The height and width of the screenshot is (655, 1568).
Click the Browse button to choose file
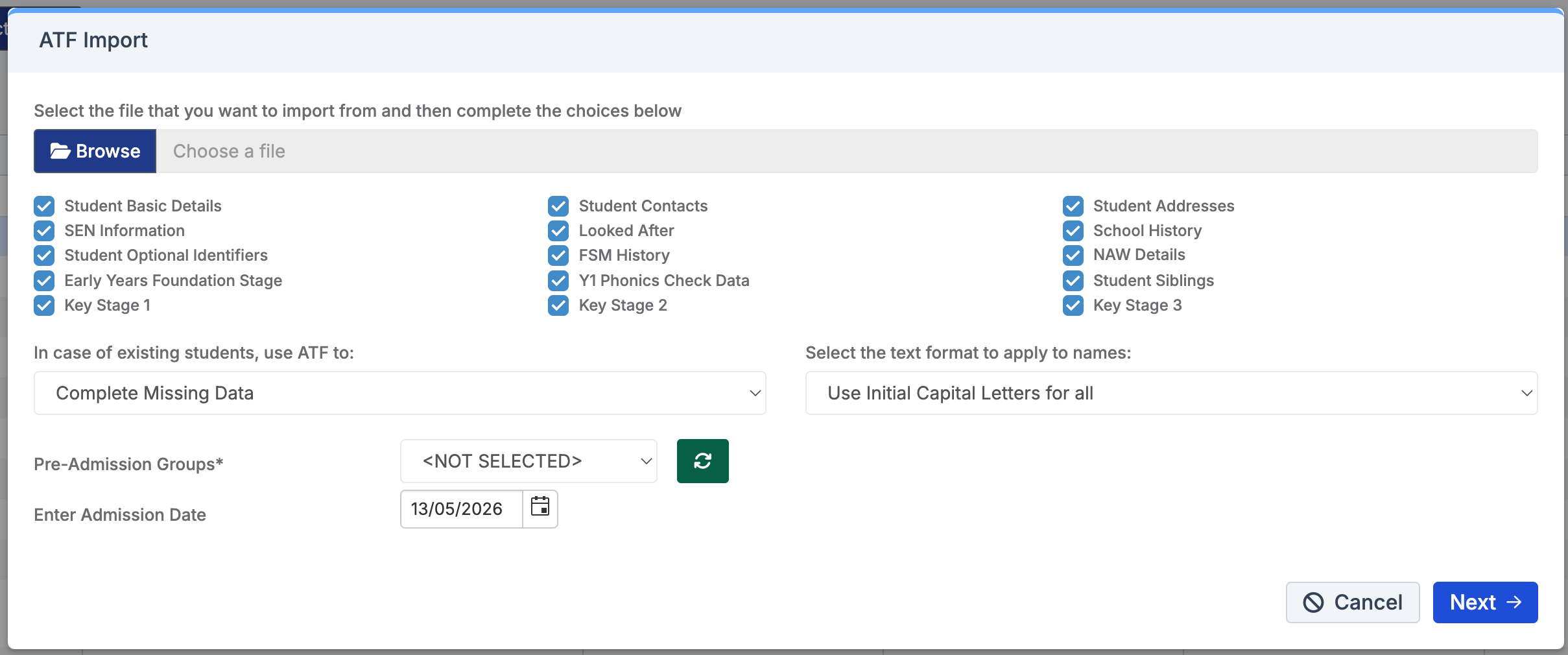click(x=95, y=151)
